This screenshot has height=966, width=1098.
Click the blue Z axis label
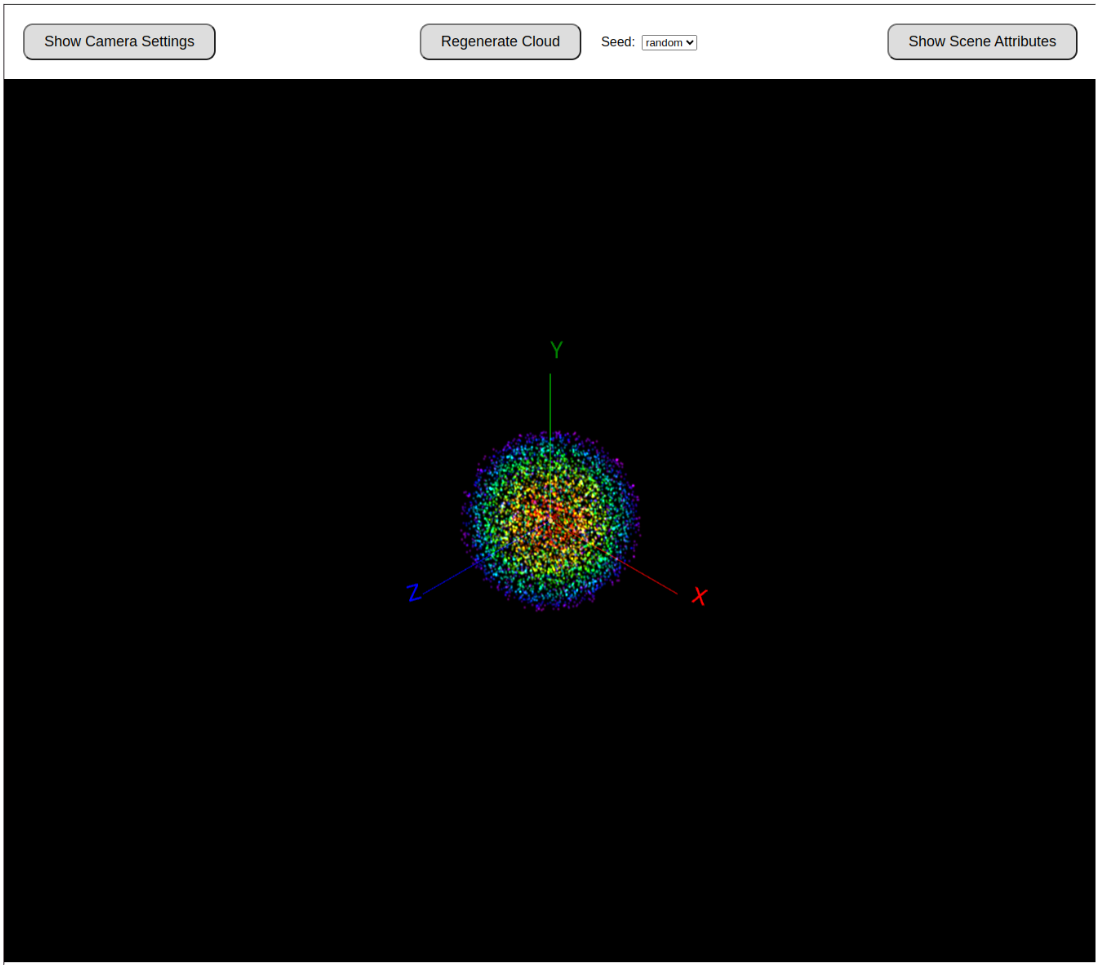tap(413, 593)
